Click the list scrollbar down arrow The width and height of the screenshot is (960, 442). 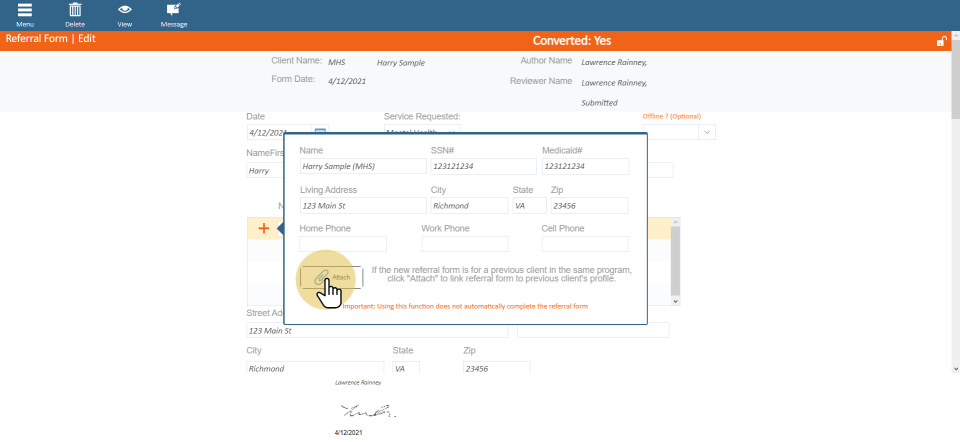(677, 300)
